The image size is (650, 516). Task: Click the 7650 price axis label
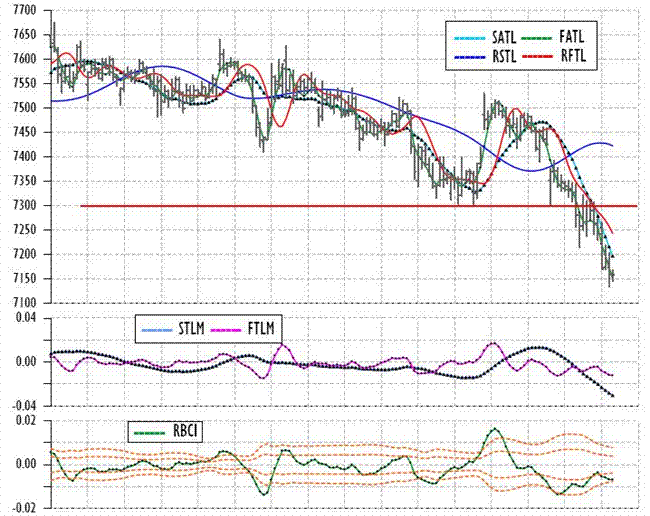pyautogui.click(x=24, y=35)
